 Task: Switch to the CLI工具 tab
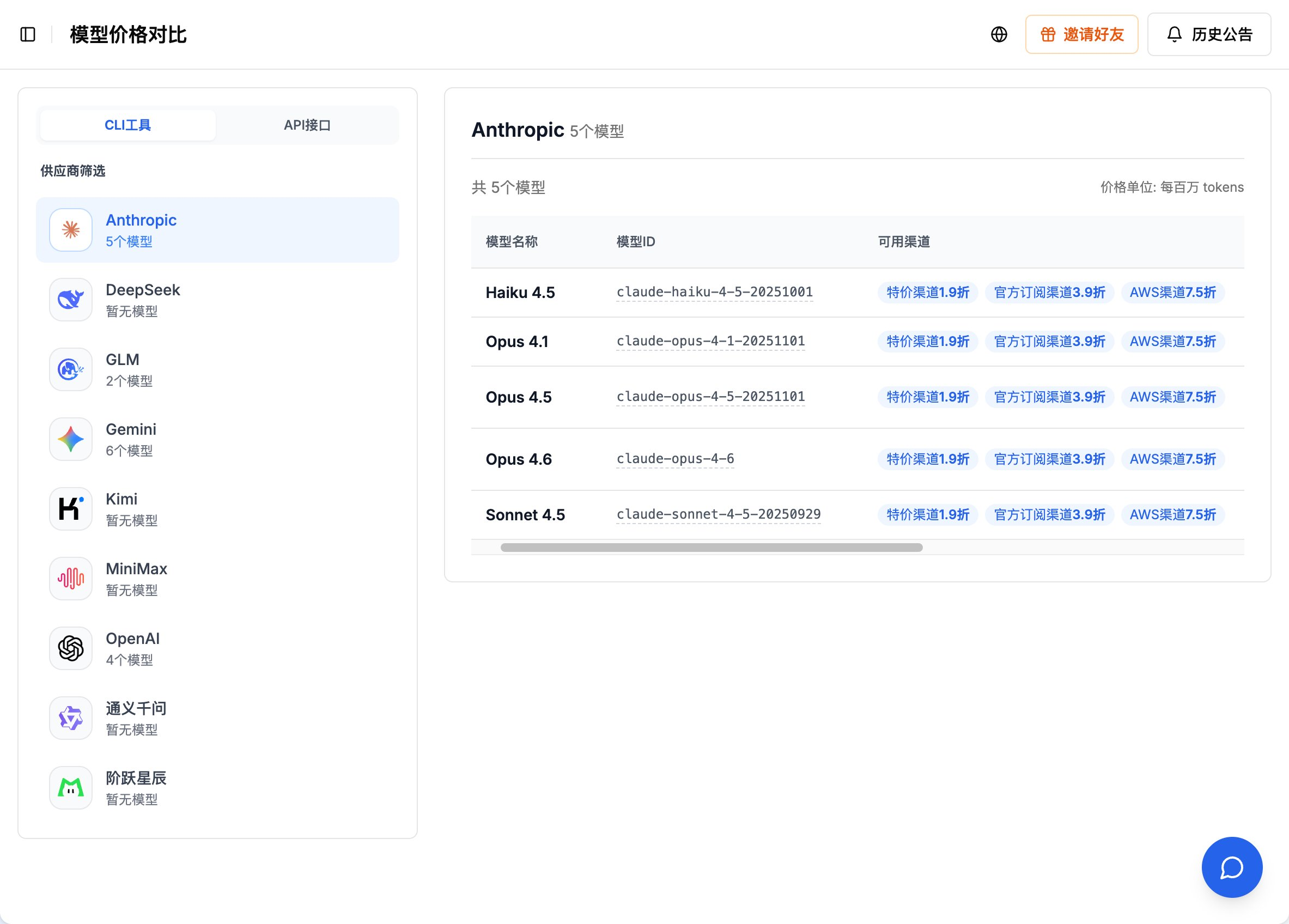pos(128,125)
